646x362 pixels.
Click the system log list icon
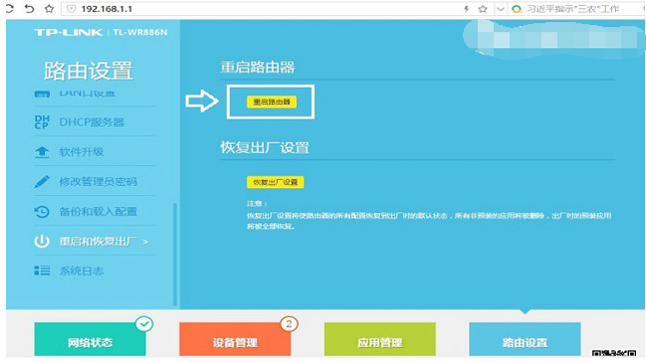click(42, 271)
